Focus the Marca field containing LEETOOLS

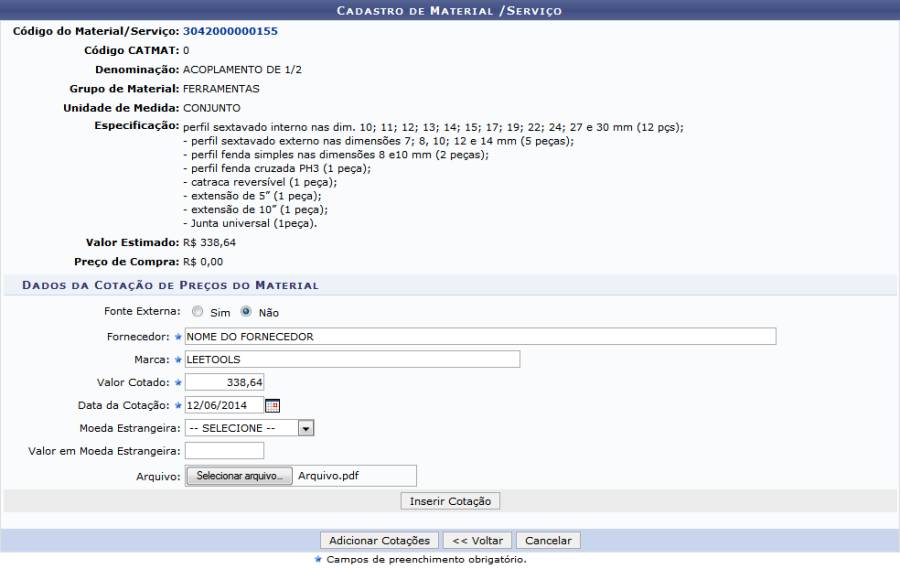click(352, 359)
